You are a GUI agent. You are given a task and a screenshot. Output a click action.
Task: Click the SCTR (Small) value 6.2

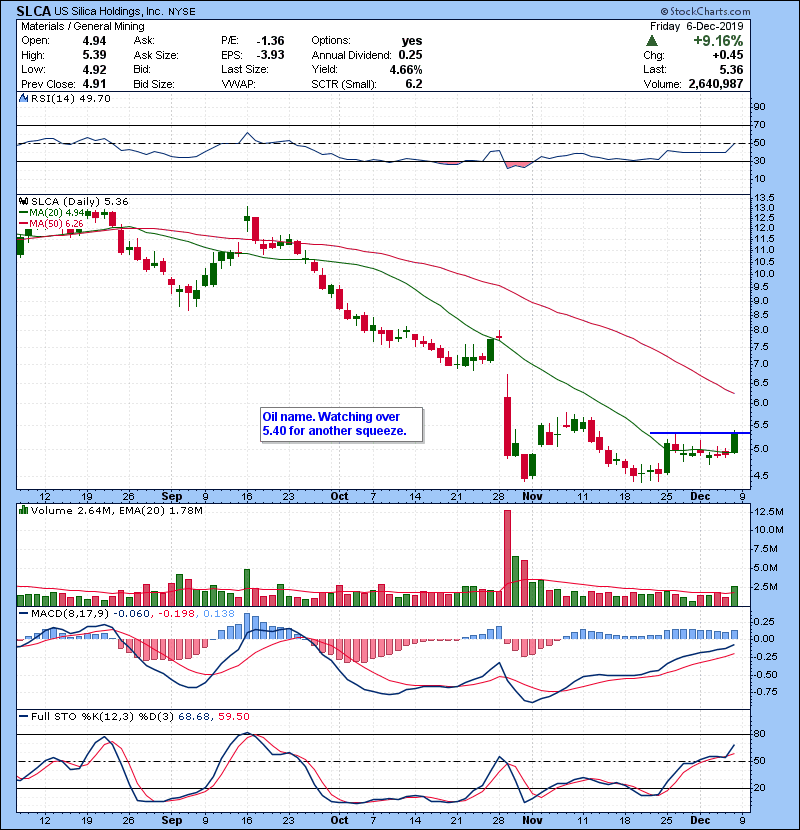pyautogui.click(x=414, y=84)
